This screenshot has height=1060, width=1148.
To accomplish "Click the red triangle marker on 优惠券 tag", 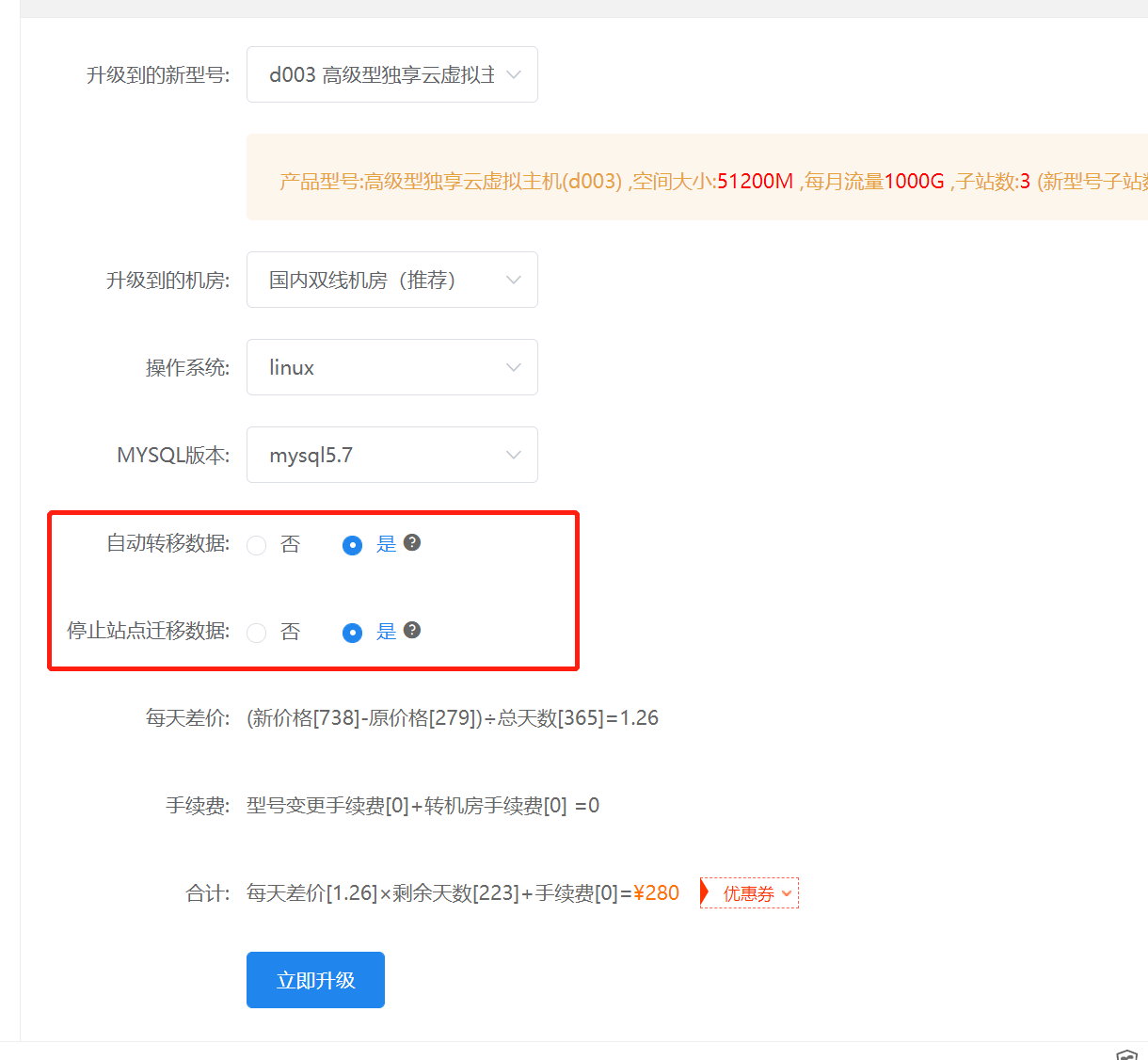I will (705, 892).
